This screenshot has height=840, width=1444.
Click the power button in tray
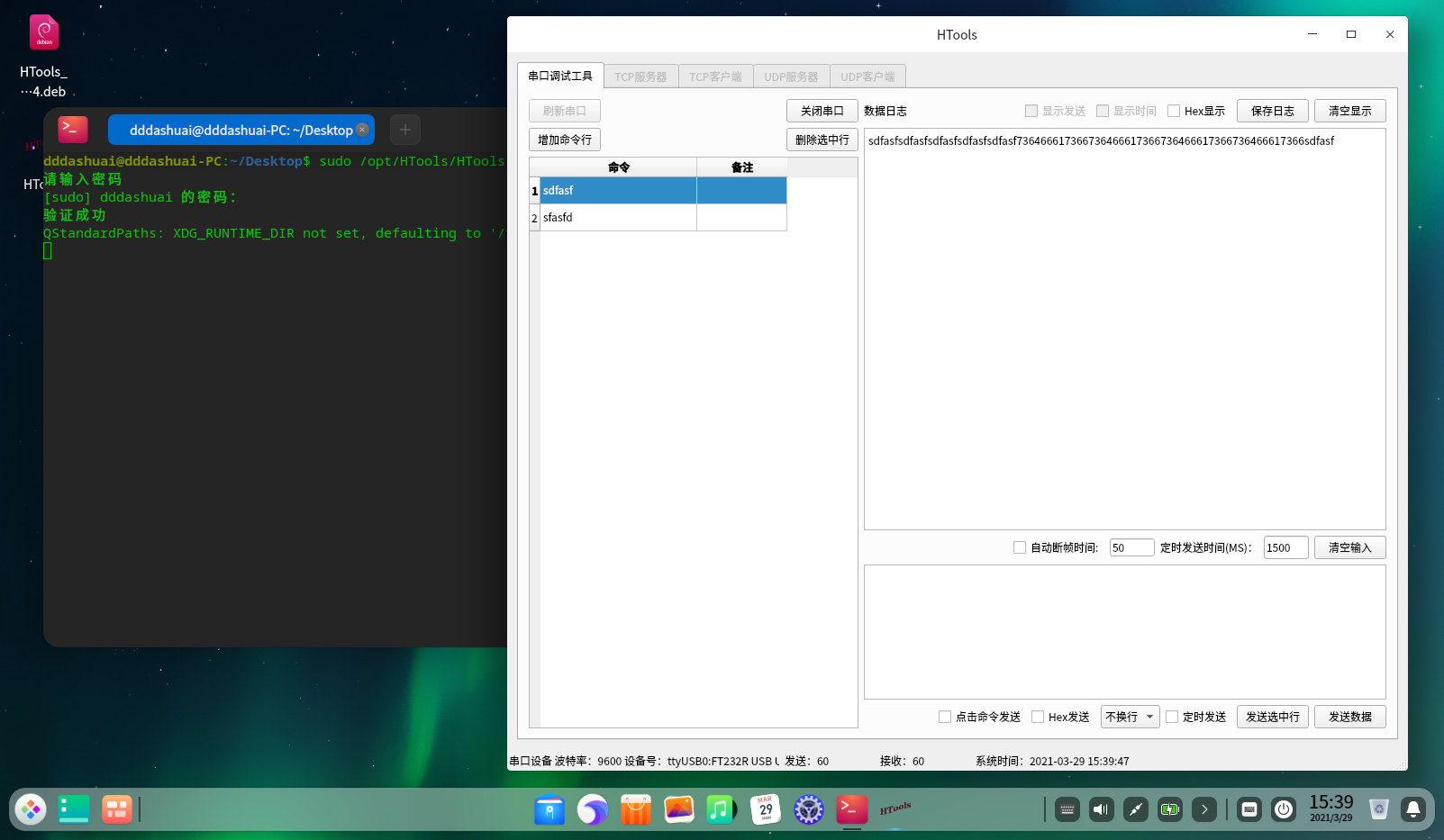click(x=1284, y=809)
